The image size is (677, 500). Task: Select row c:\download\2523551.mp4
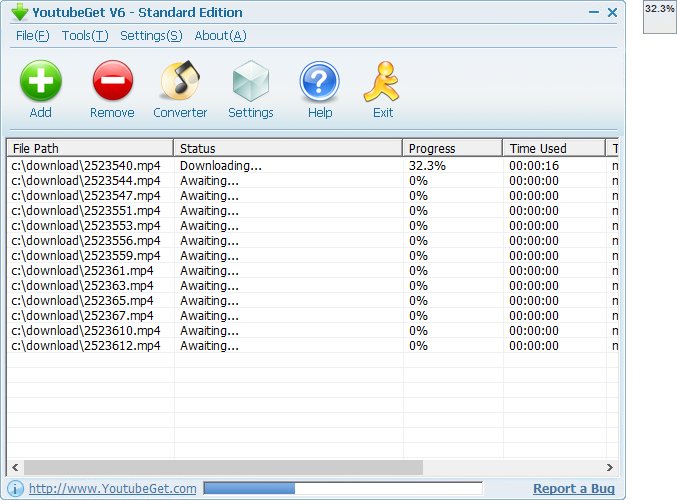313,211
